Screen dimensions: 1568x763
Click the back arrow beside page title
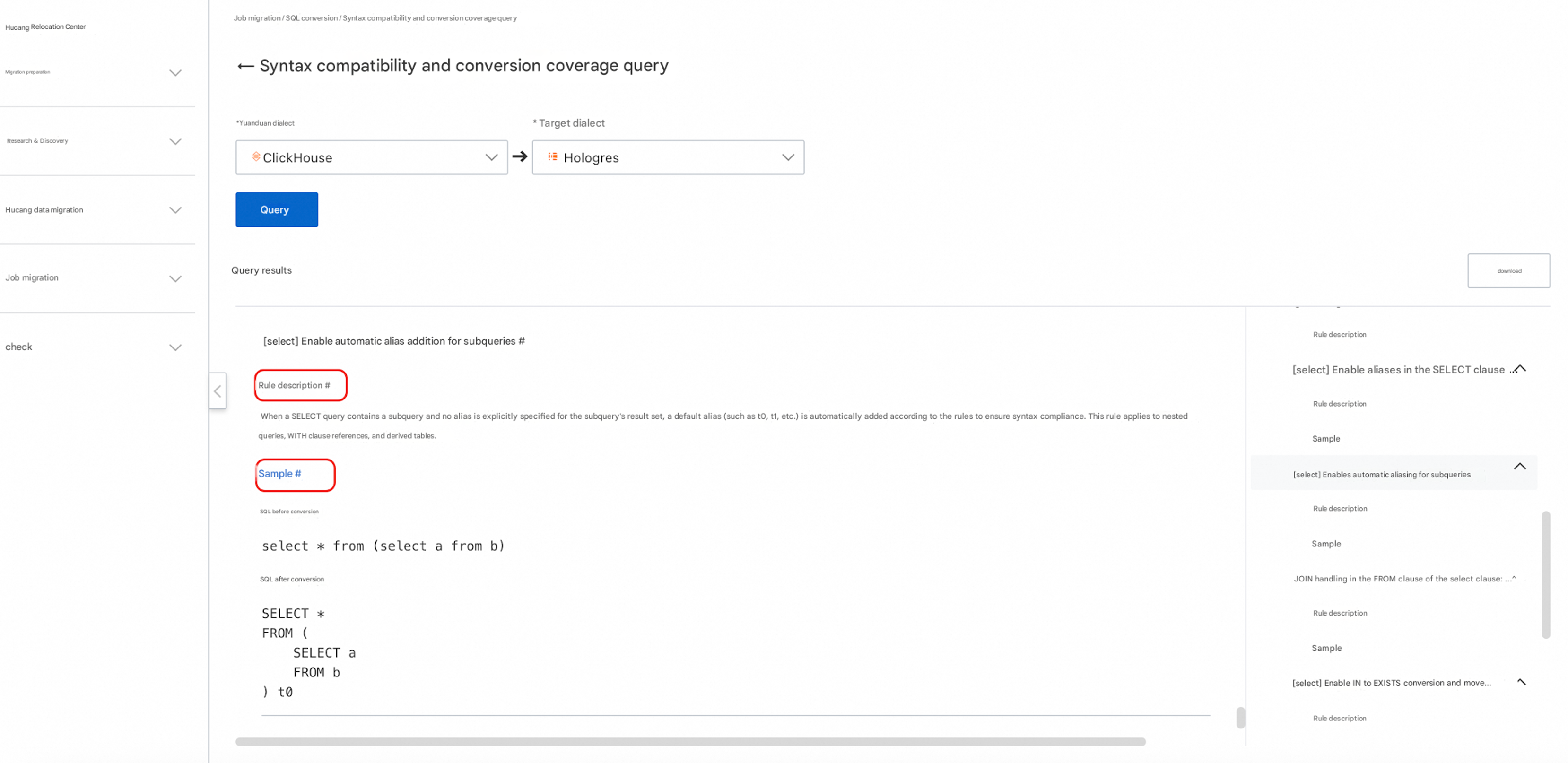pyautogui.click(x=245, y=66)
